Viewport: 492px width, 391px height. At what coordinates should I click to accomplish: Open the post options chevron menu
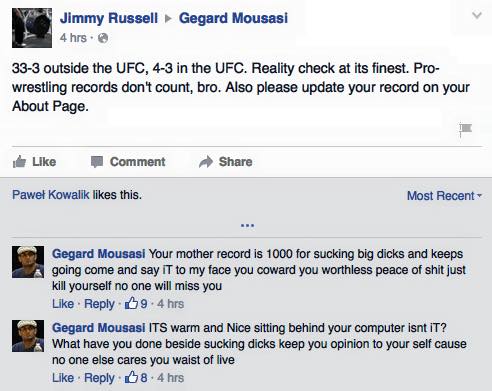pyautogui.click(x=477, y=15)
